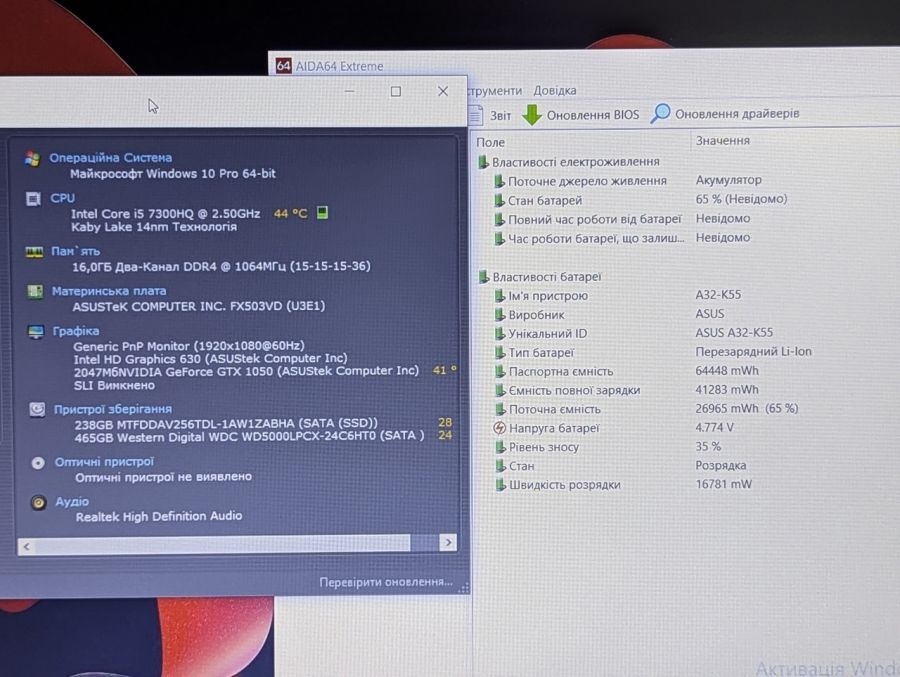Click the CPU section heading
Viewport: 900px width, 677px height.
coord(62,198)
